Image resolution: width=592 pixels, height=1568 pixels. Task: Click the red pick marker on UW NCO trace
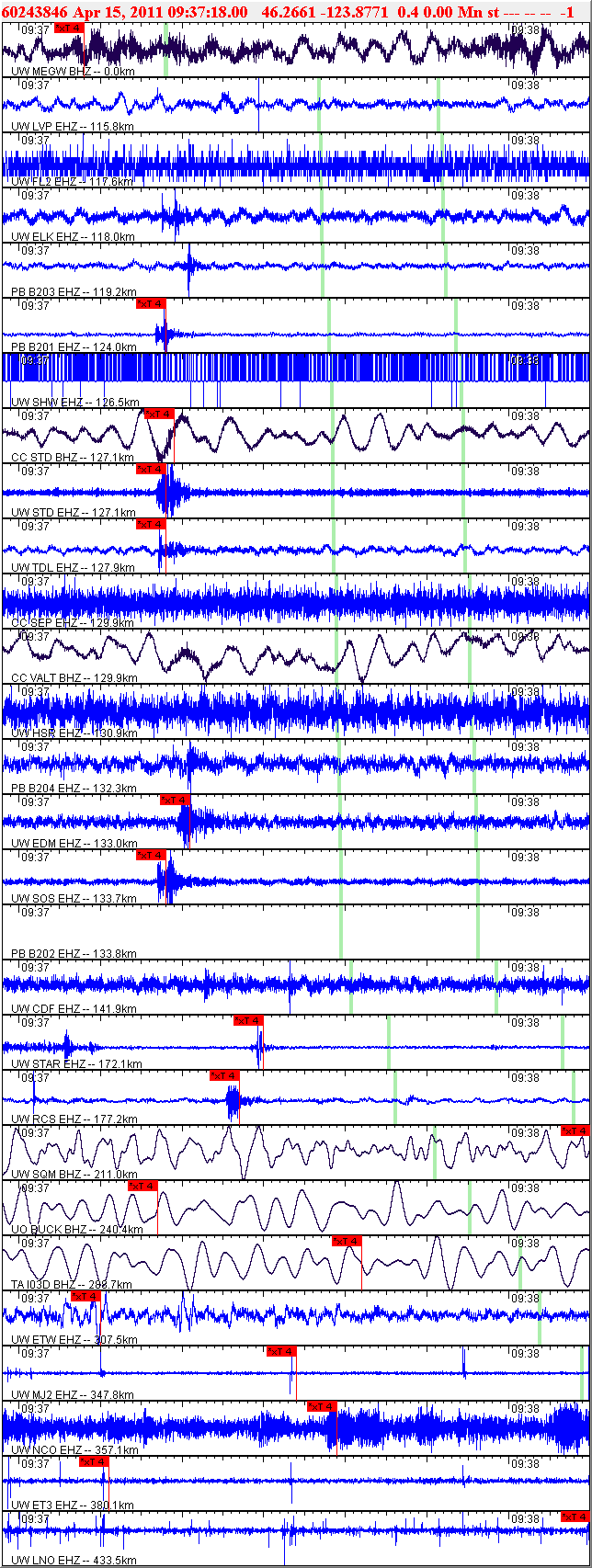(322, 1406)
